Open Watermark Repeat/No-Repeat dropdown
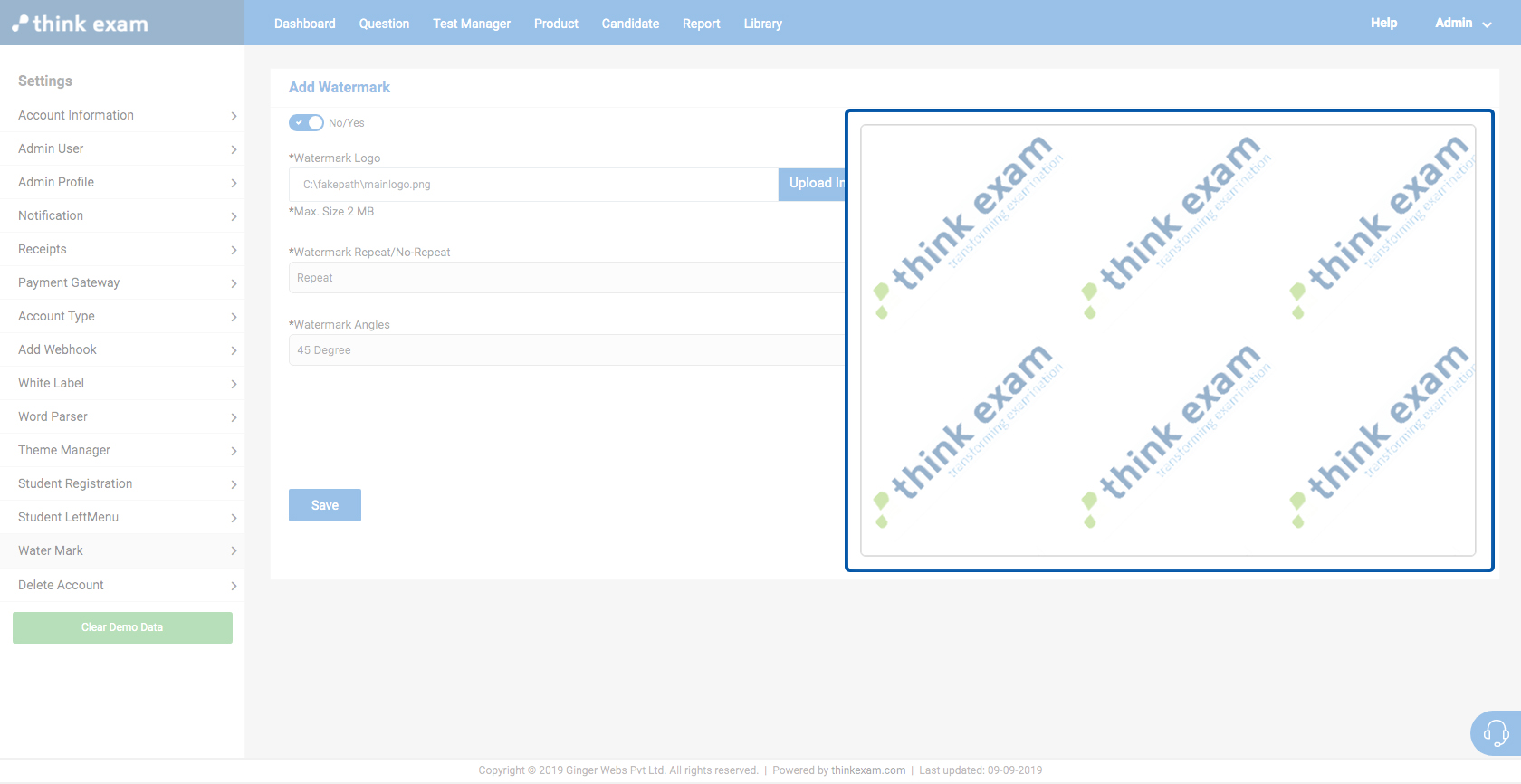This screenshot has height=784, width=1521. (567, 278)
